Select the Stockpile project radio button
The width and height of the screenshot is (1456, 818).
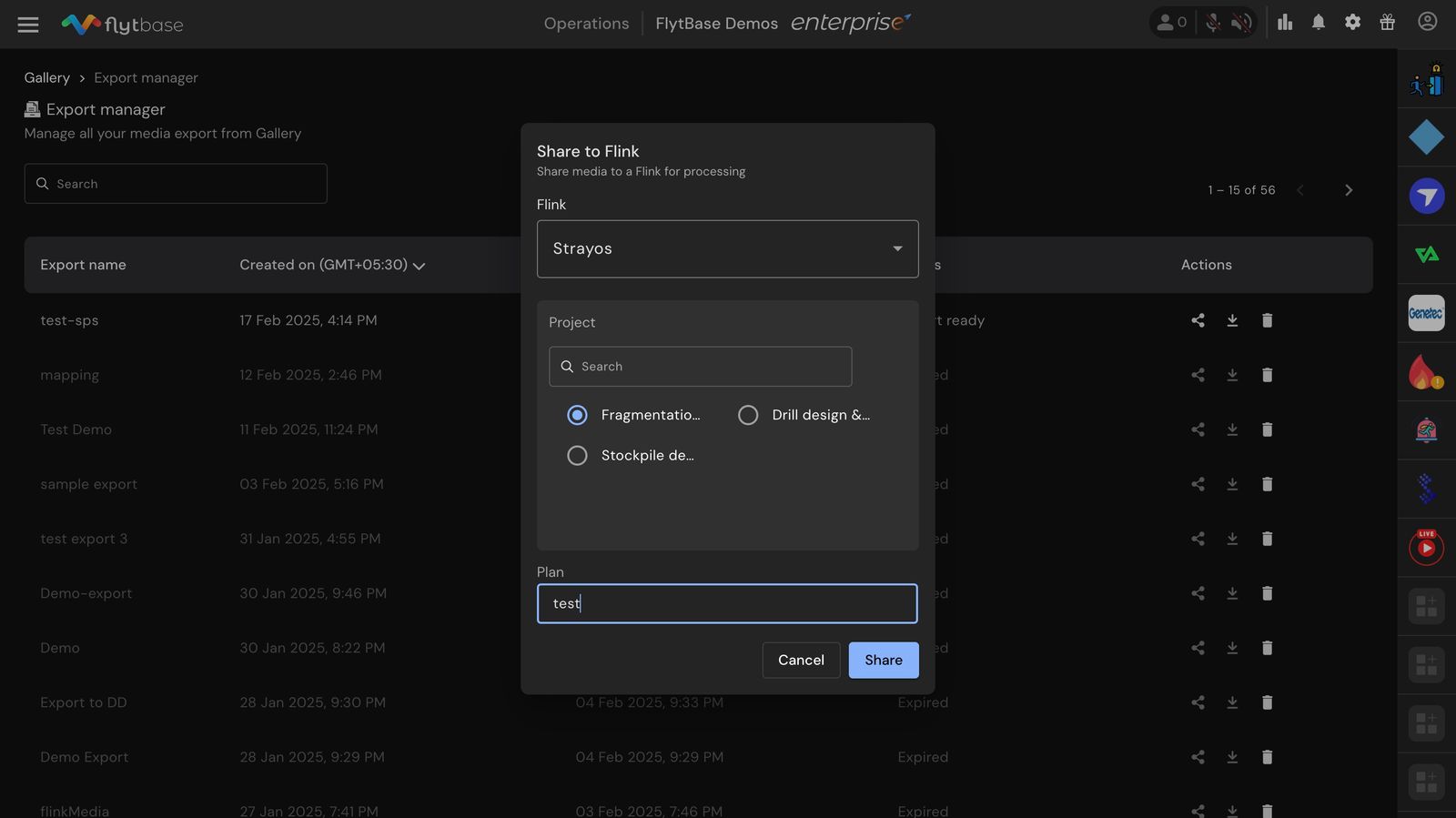577,455
